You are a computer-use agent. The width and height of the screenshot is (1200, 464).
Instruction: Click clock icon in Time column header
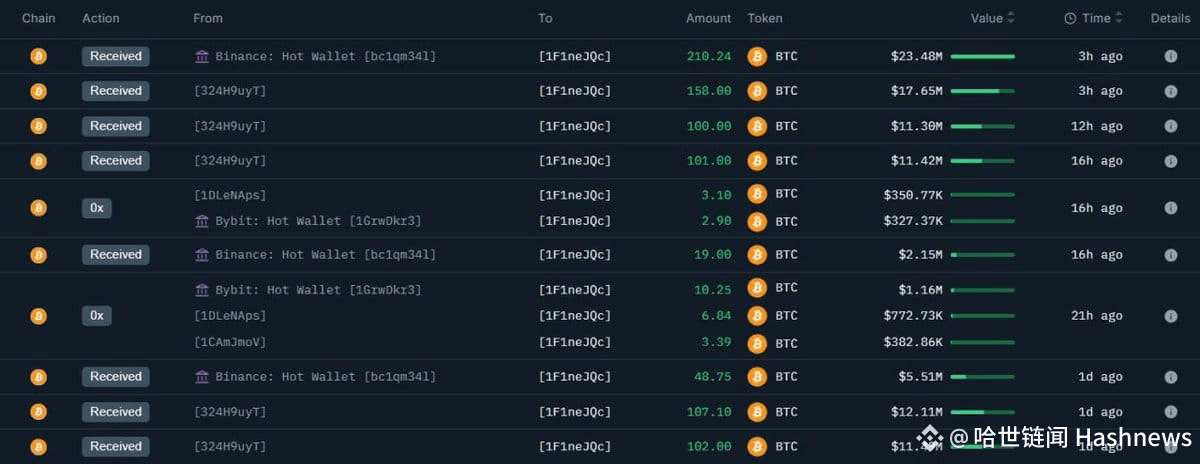pyautogui.click(x=1070, y=18)
